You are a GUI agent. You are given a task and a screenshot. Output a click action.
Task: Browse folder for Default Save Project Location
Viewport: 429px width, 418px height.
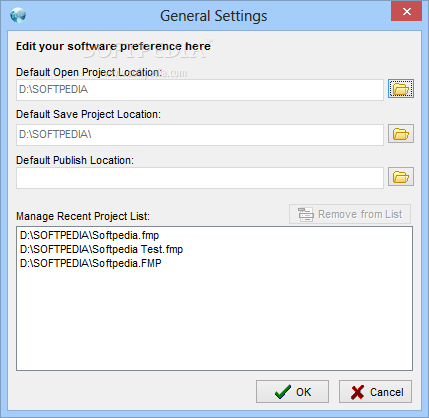401,134
